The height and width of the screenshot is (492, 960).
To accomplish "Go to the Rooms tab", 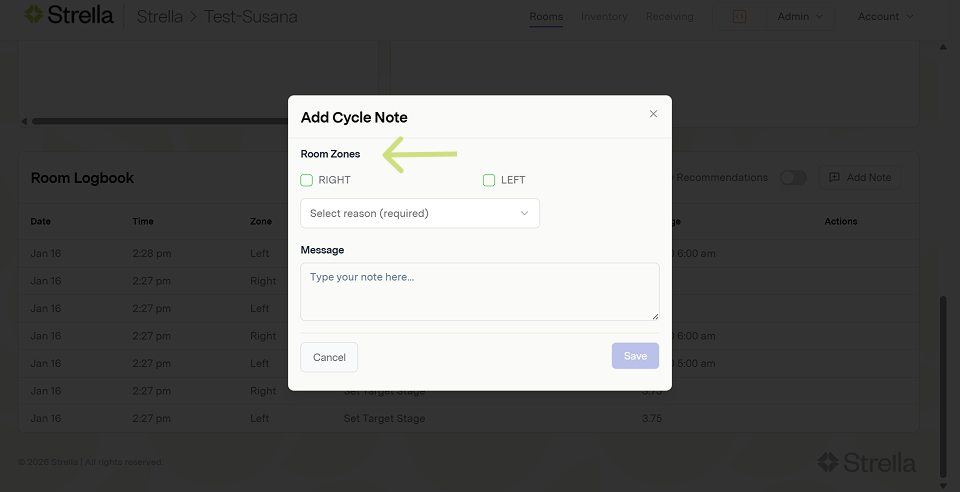I will [546, 17].
